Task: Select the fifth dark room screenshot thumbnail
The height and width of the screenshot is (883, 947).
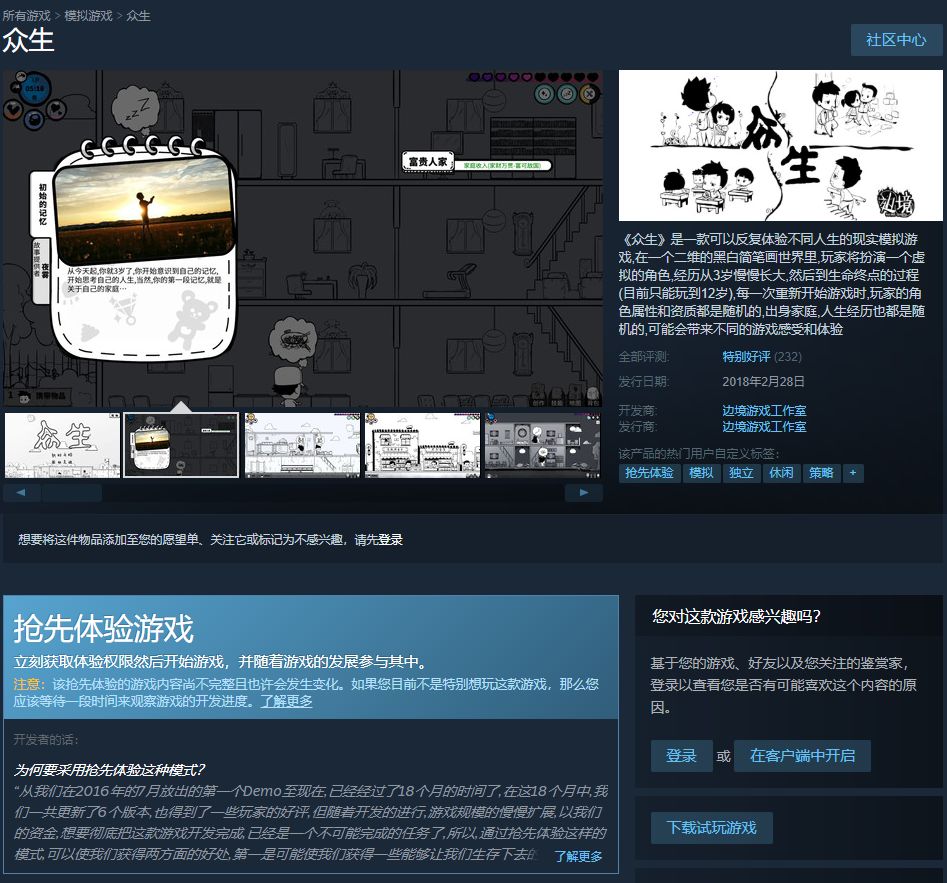Action: tap(542, 445)
